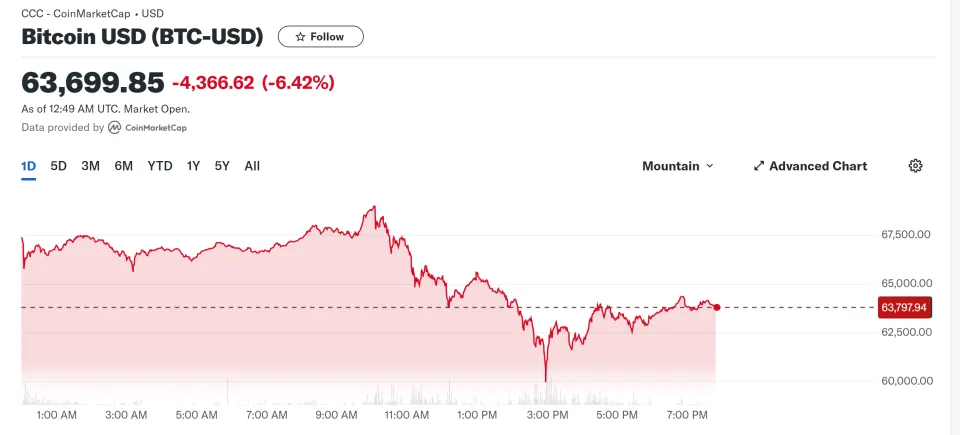Follow Bitcoin USD ticker
This screenshot has width=960, height=435.
[321, 37]
